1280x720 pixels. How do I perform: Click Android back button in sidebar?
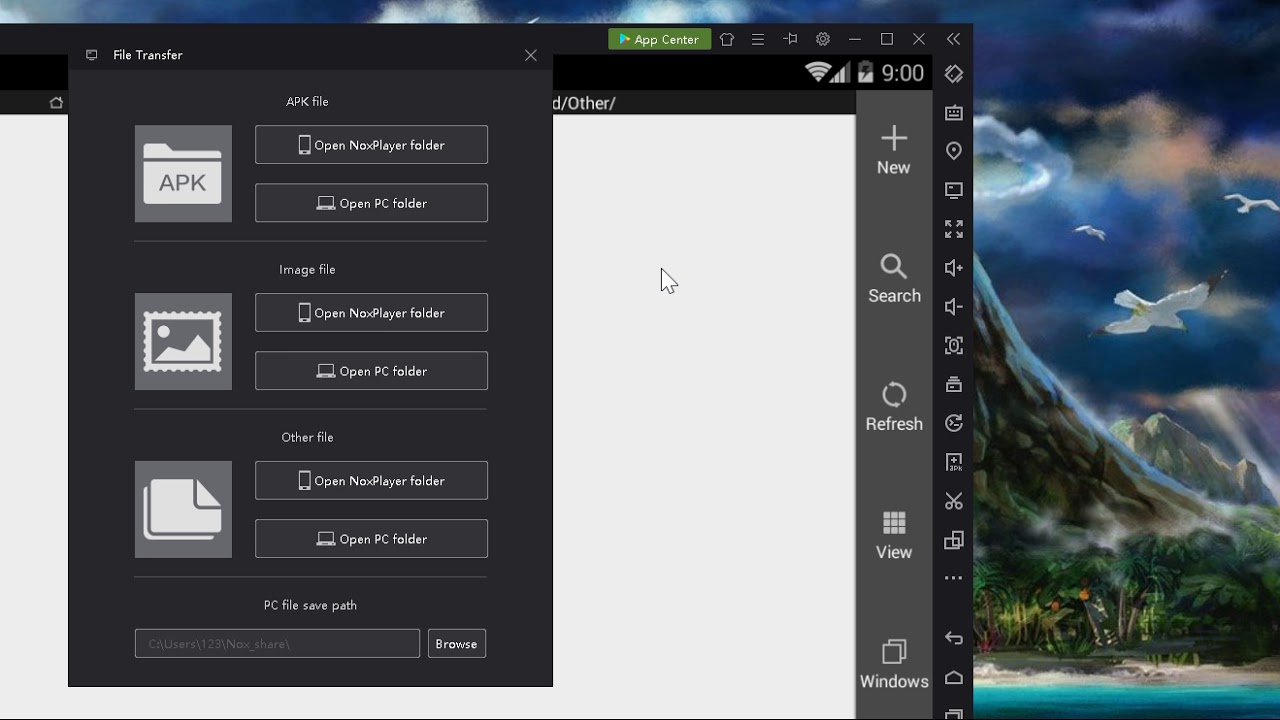coord(954,638)
